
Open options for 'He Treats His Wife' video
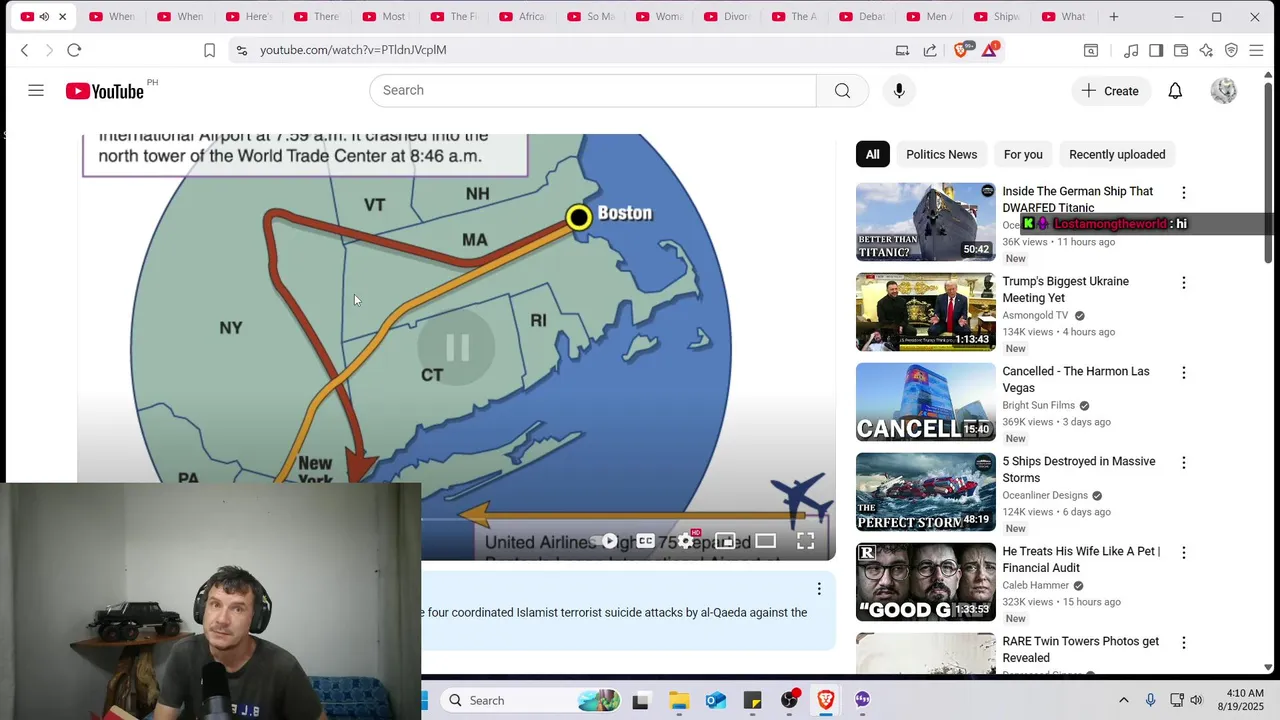(1184, 553)
